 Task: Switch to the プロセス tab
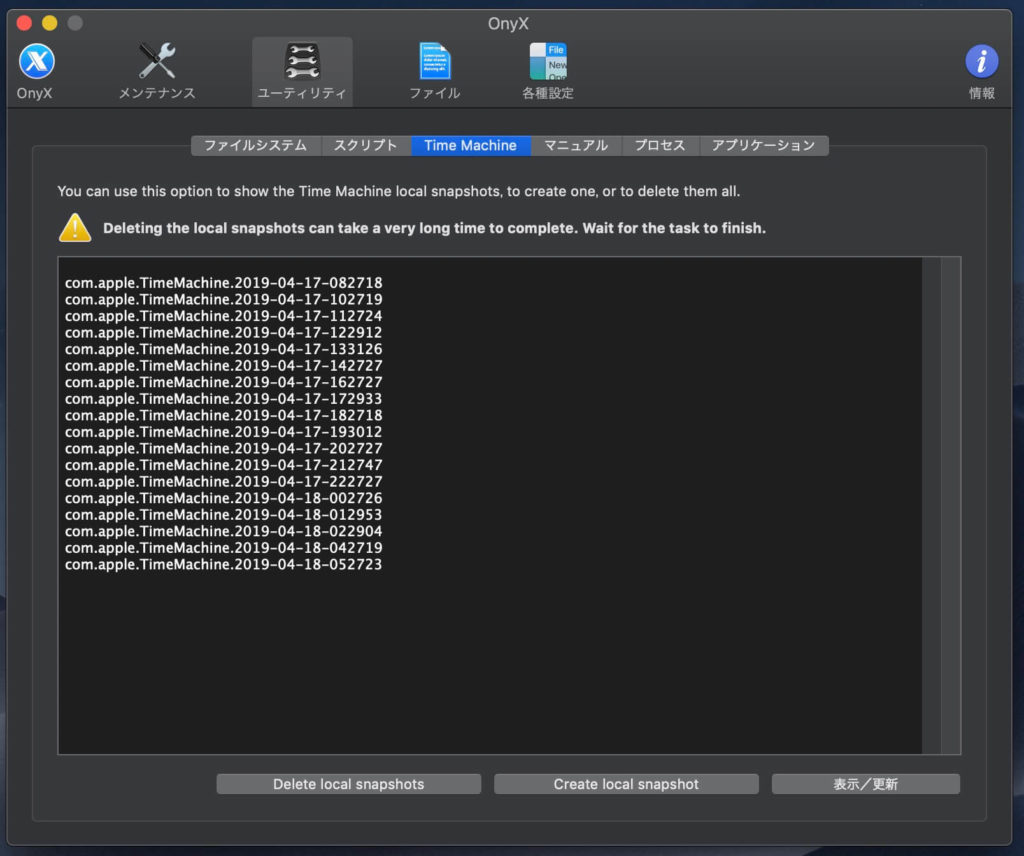661,145
